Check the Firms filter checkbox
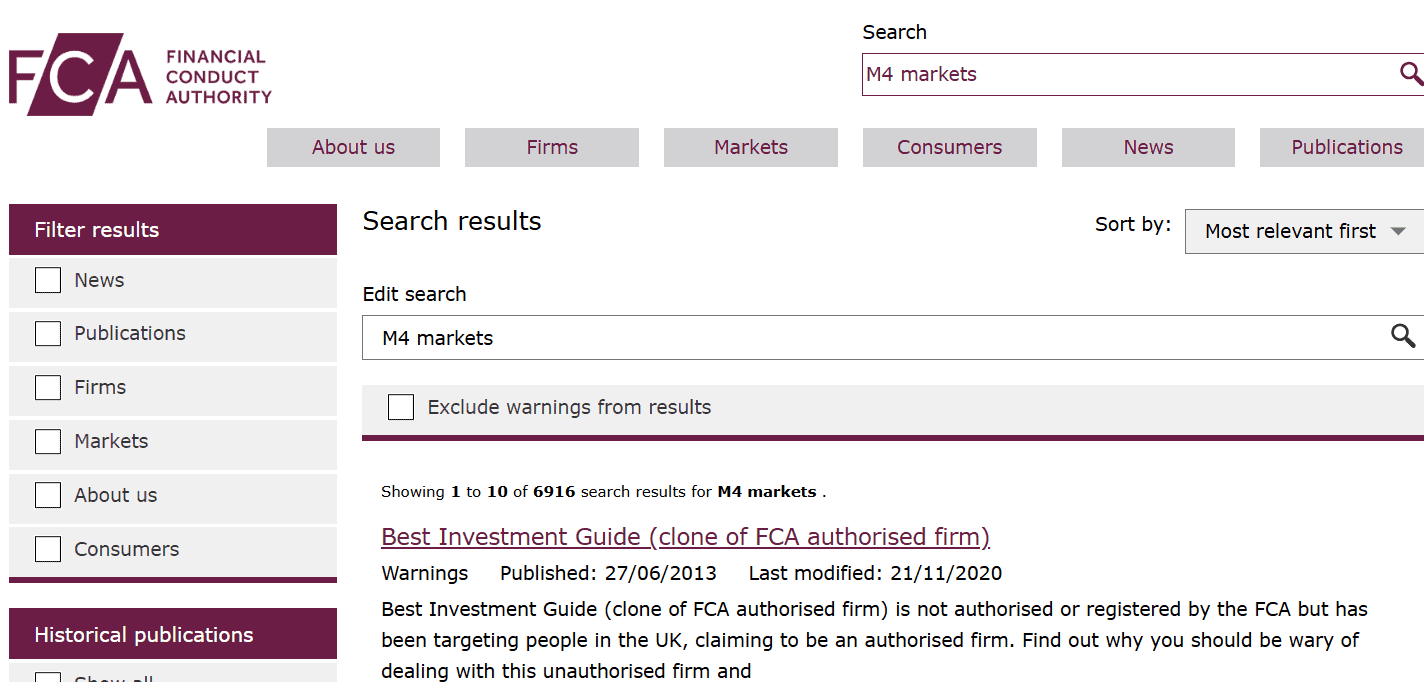The width and height of the screenshot is (1424, 682). [x=48, y=387]
